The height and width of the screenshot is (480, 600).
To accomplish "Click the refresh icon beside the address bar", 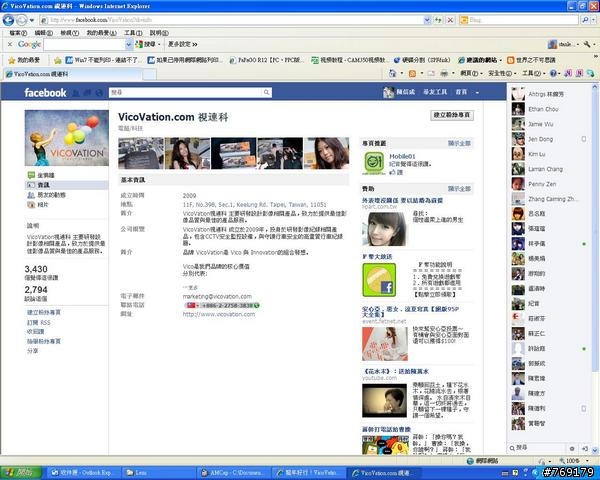I will (439, 20).
